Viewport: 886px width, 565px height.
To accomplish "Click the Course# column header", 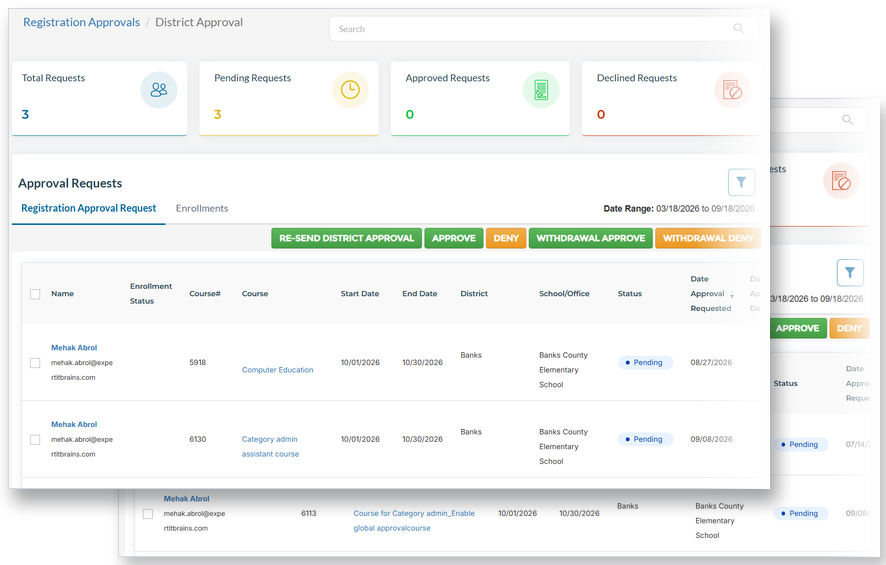I will click(x=205, y=294).
